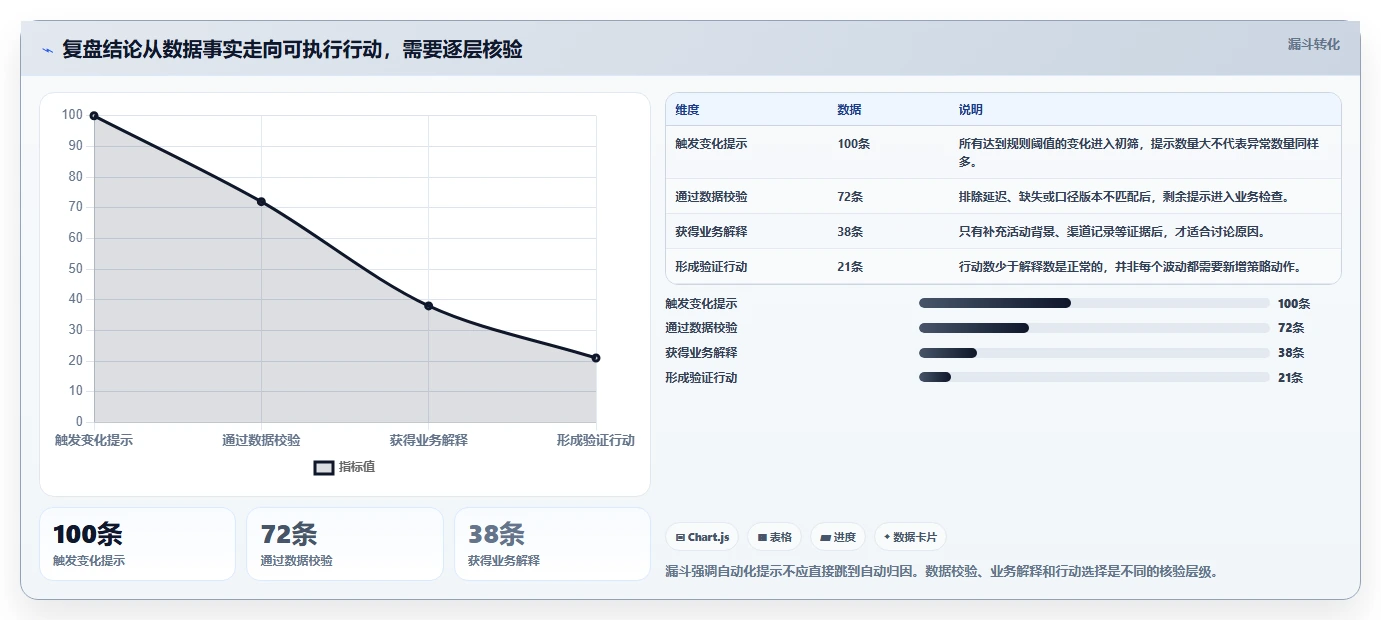
Task: Click the 21条 cell in the table
Action: tap(850, 267)
